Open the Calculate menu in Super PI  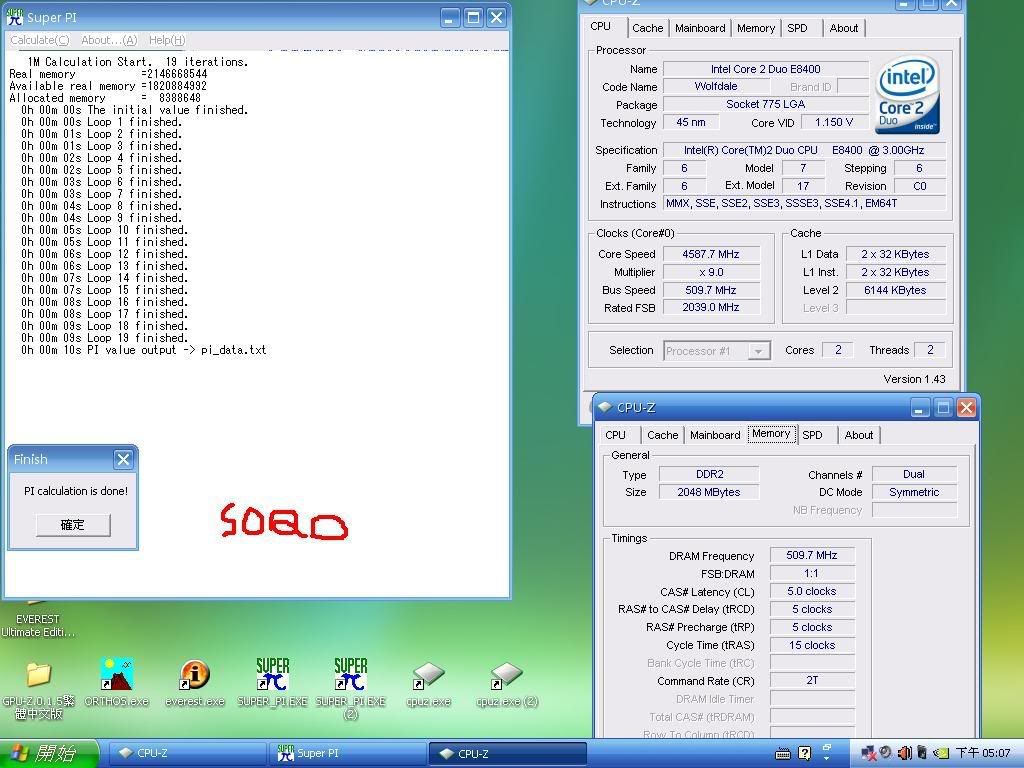tap(39, 40)
